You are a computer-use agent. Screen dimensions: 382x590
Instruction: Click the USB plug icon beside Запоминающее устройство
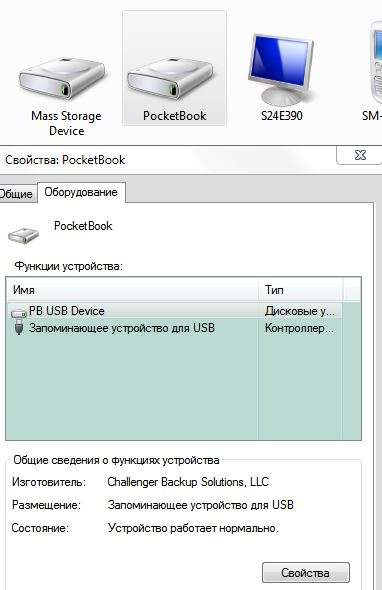tap(18, 327)
